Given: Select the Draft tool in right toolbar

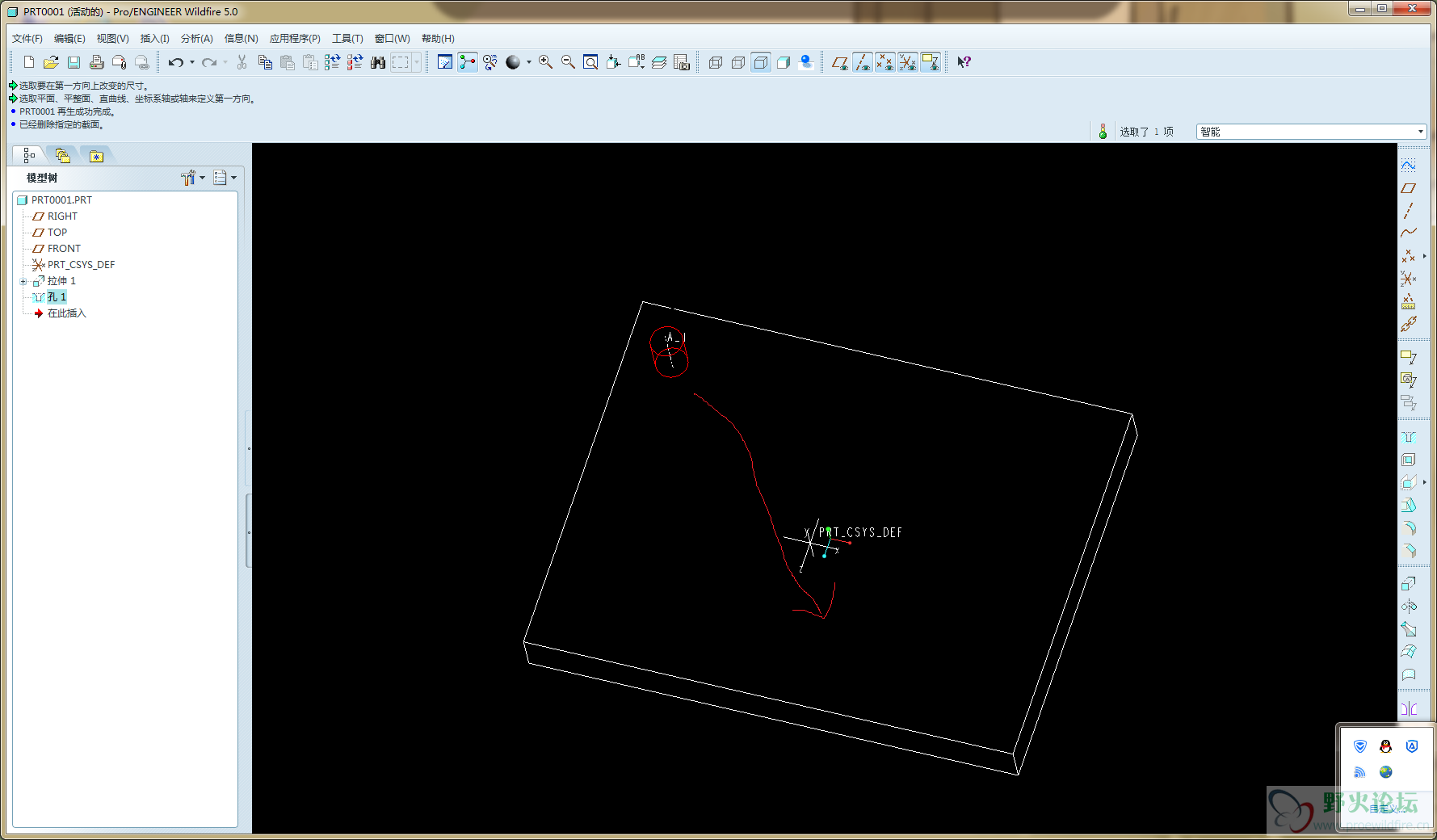Looking at the screenshot, I should pos(1409,505).
